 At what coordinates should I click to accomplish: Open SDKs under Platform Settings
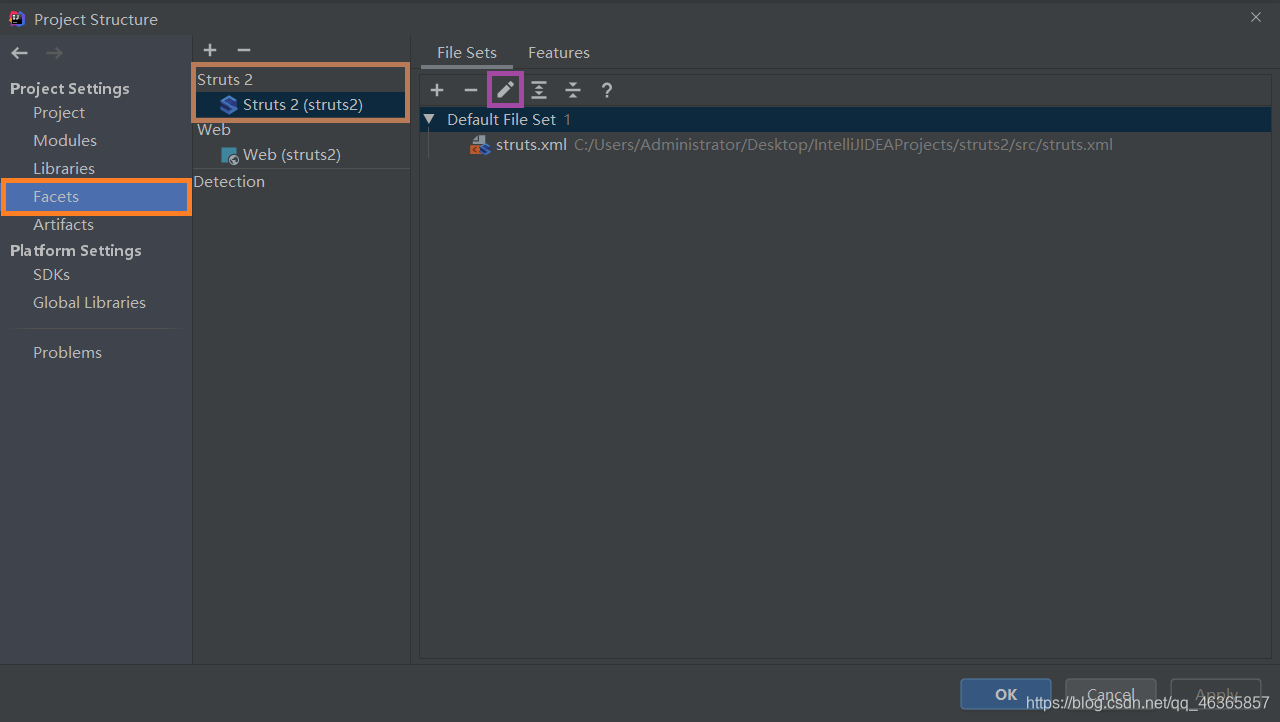point(51,275)
